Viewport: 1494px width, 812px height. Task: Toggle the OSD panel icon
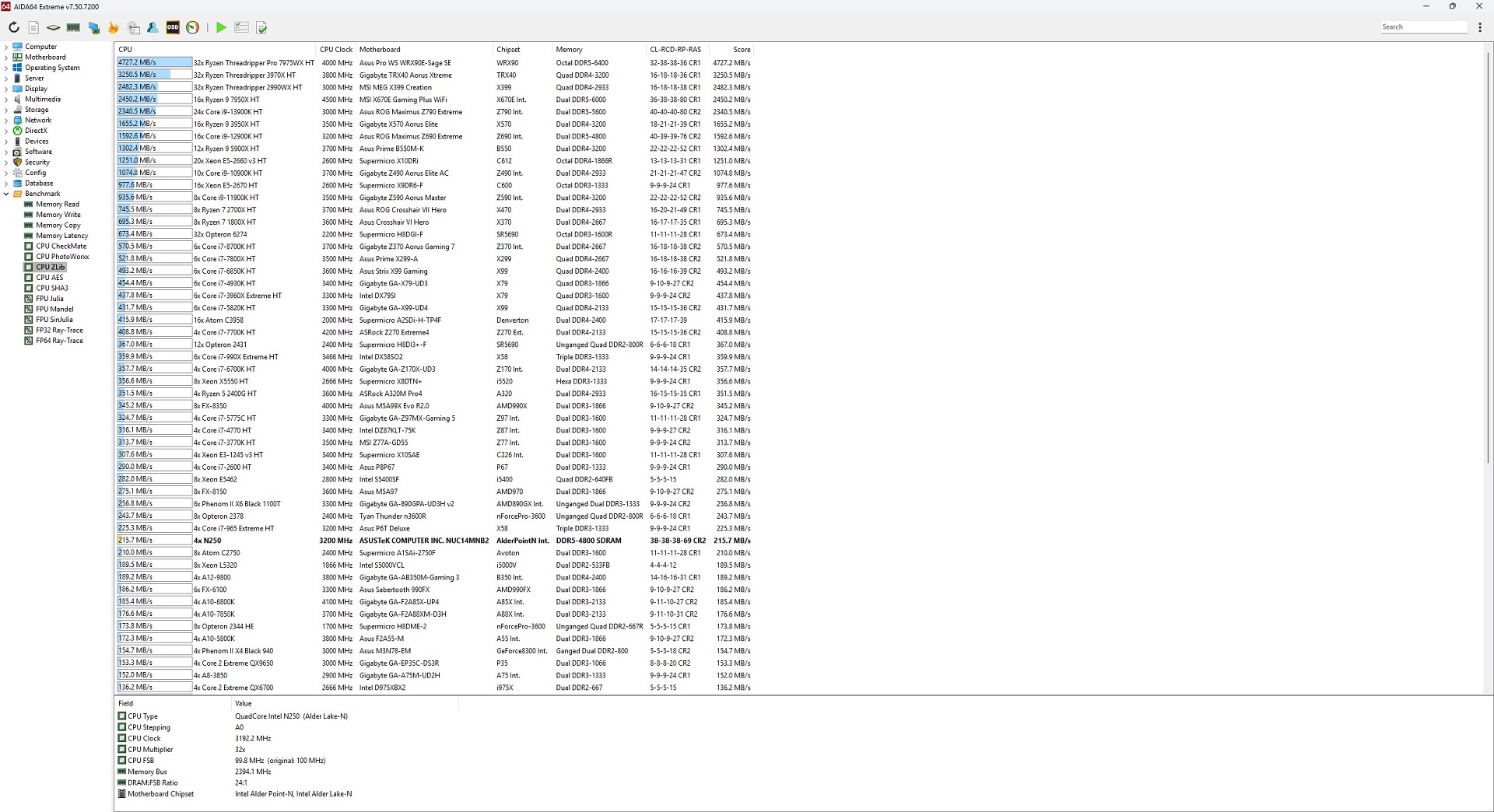pos(173,28)
